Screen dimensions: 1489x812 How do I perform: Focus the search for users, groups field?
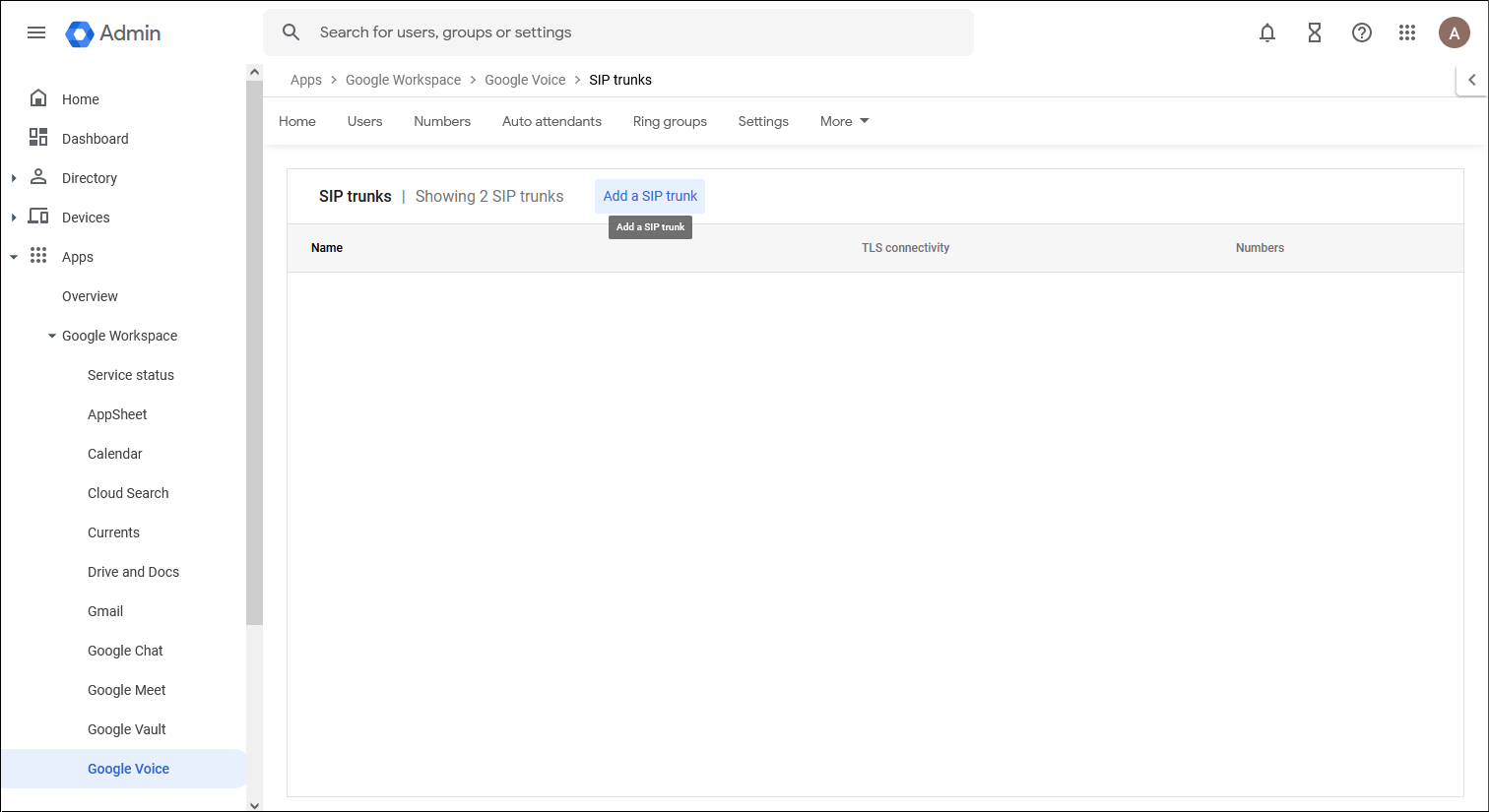coord(618,32)
